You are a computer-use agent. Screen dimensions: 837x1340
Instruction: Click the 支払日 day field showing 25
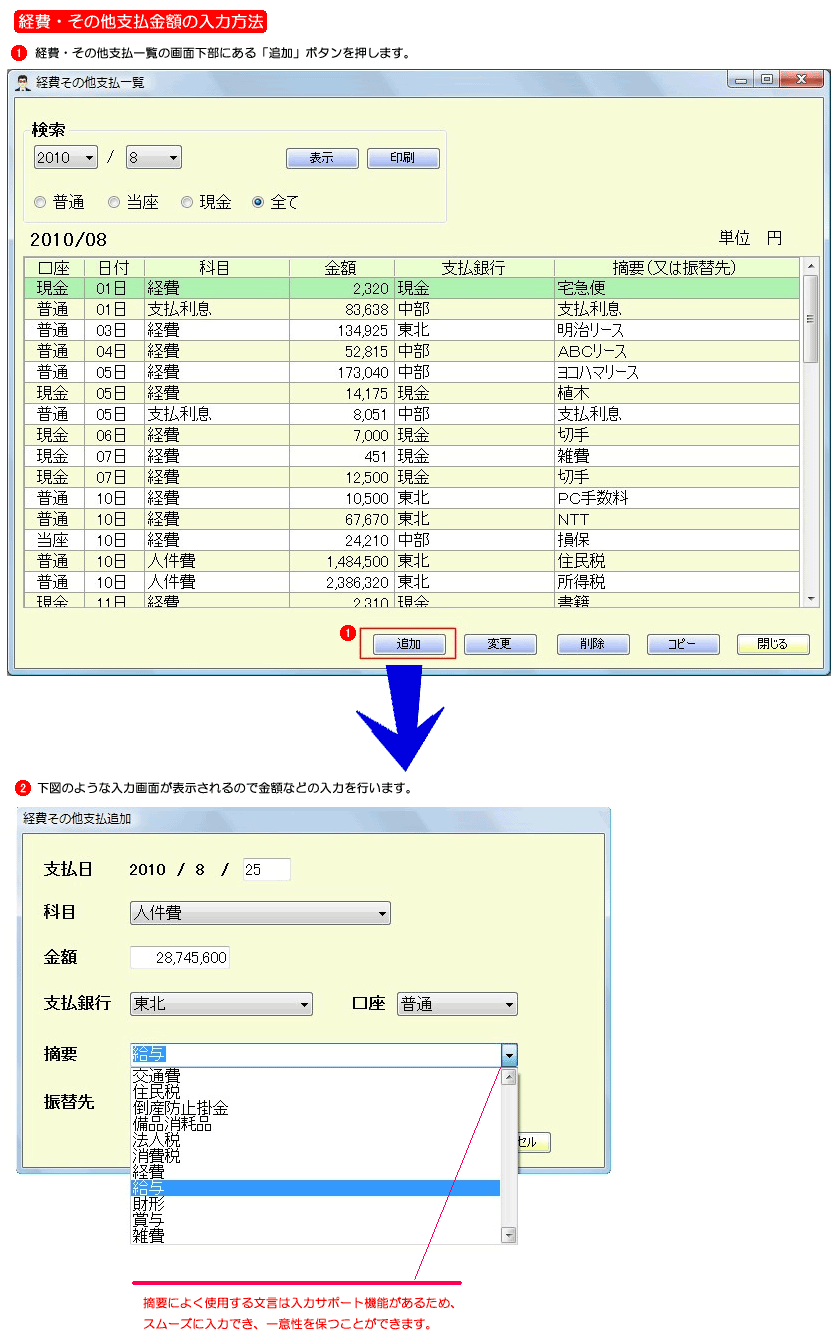point(266,869)
